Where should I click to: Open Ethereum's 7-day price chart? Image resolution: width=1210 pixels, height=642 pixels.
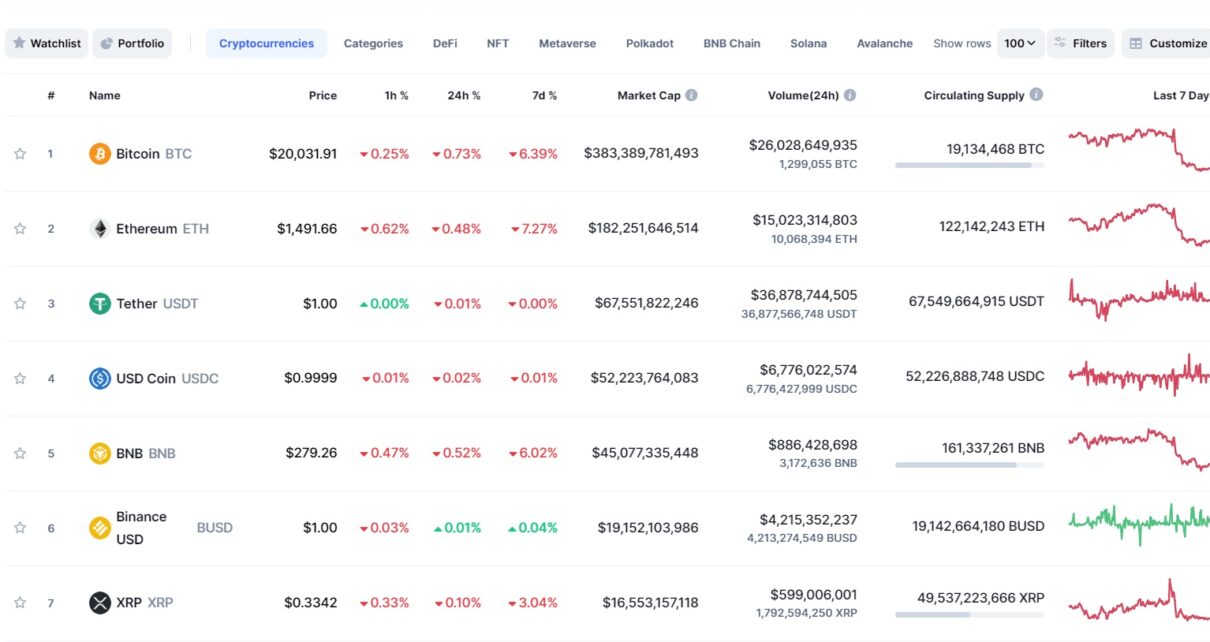click(1139, 225)
